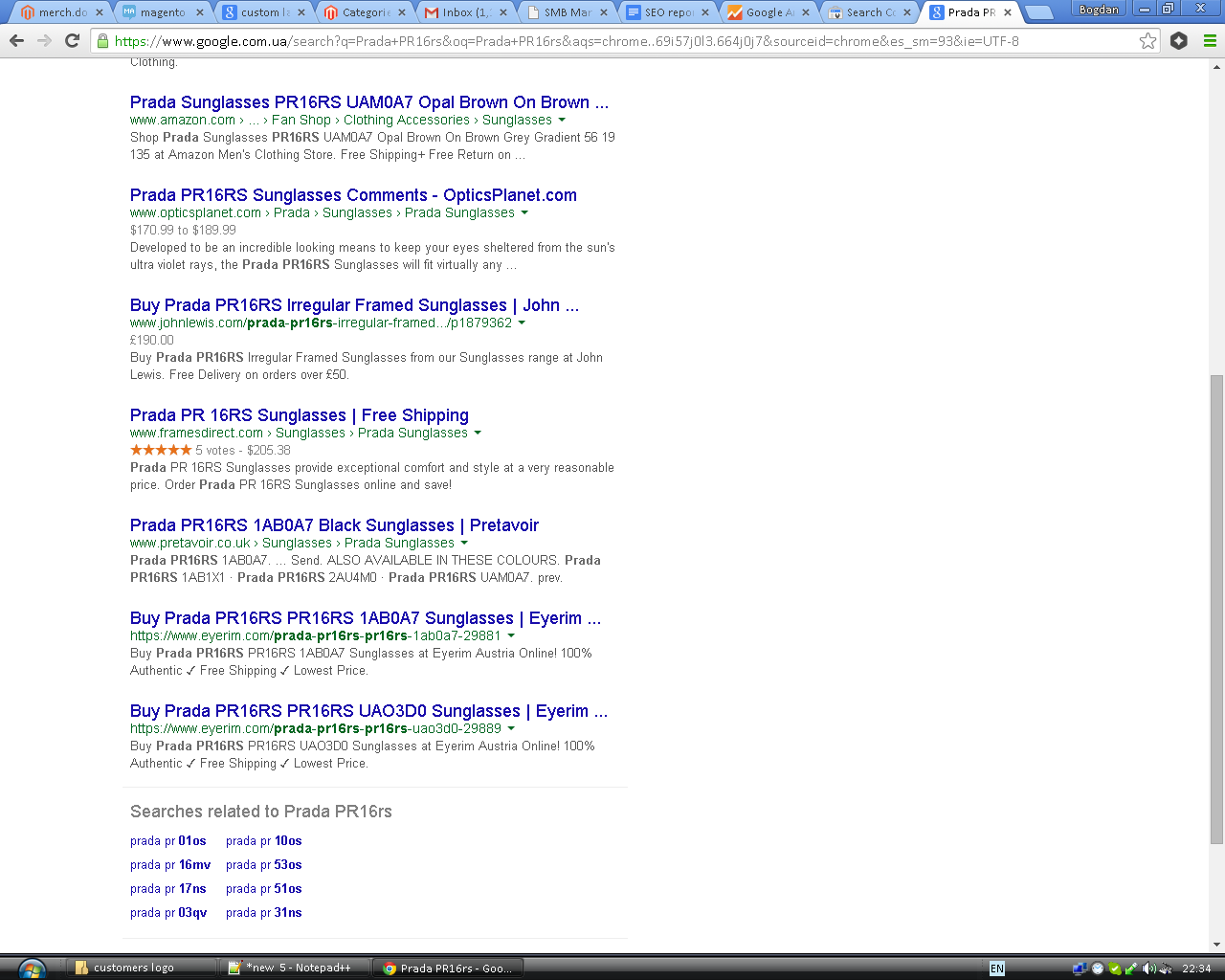Open 'Buy Prada PR16RS PR16RS UAO3D0 Sunglasses' Eyerim result
Viewport: 1225px width, 980px height.
(368, 711)
